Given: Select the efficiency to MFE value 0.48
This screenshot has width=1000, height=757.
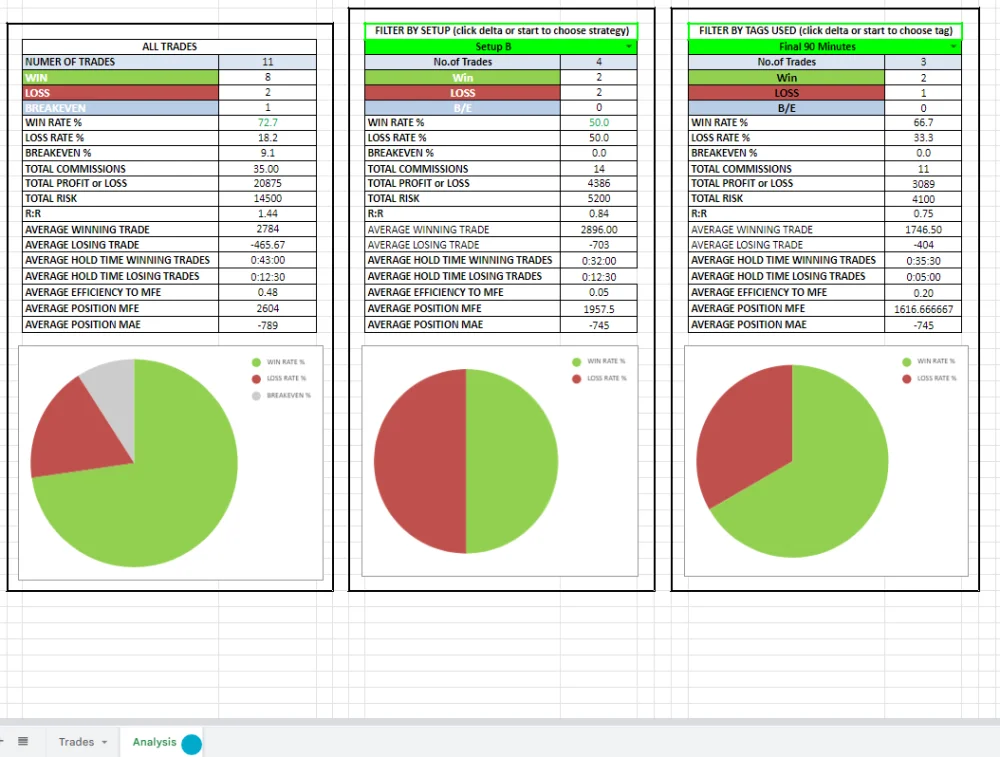Looking at the screenshot, I should [267, 292].
